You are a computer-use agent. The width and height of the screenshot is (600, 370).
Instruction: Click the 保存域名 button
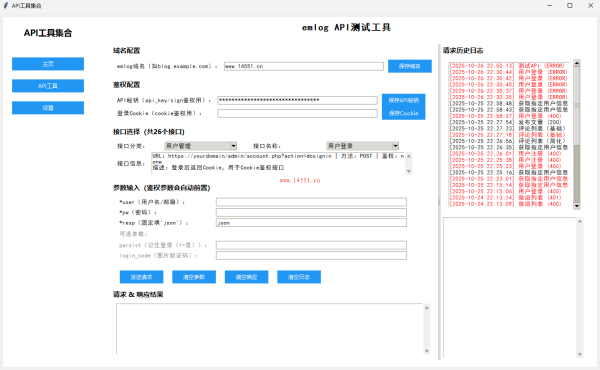tap(410, 66)
